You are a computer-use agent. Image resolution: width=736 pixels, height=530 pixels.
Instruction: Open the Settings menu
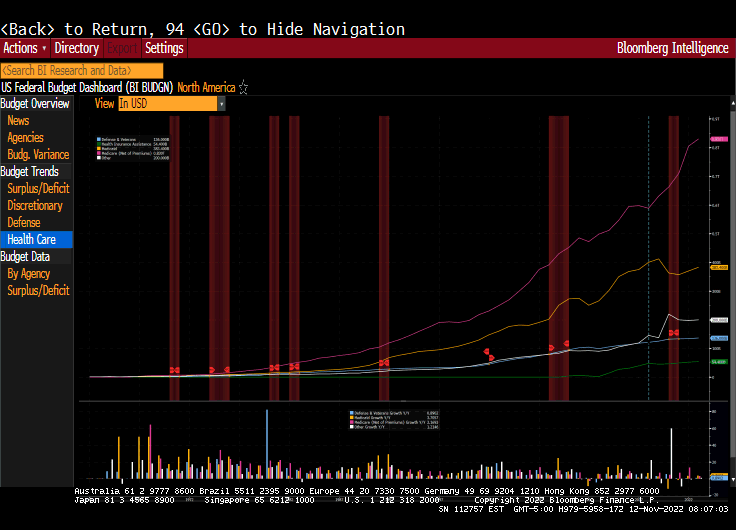coord(164,48)
